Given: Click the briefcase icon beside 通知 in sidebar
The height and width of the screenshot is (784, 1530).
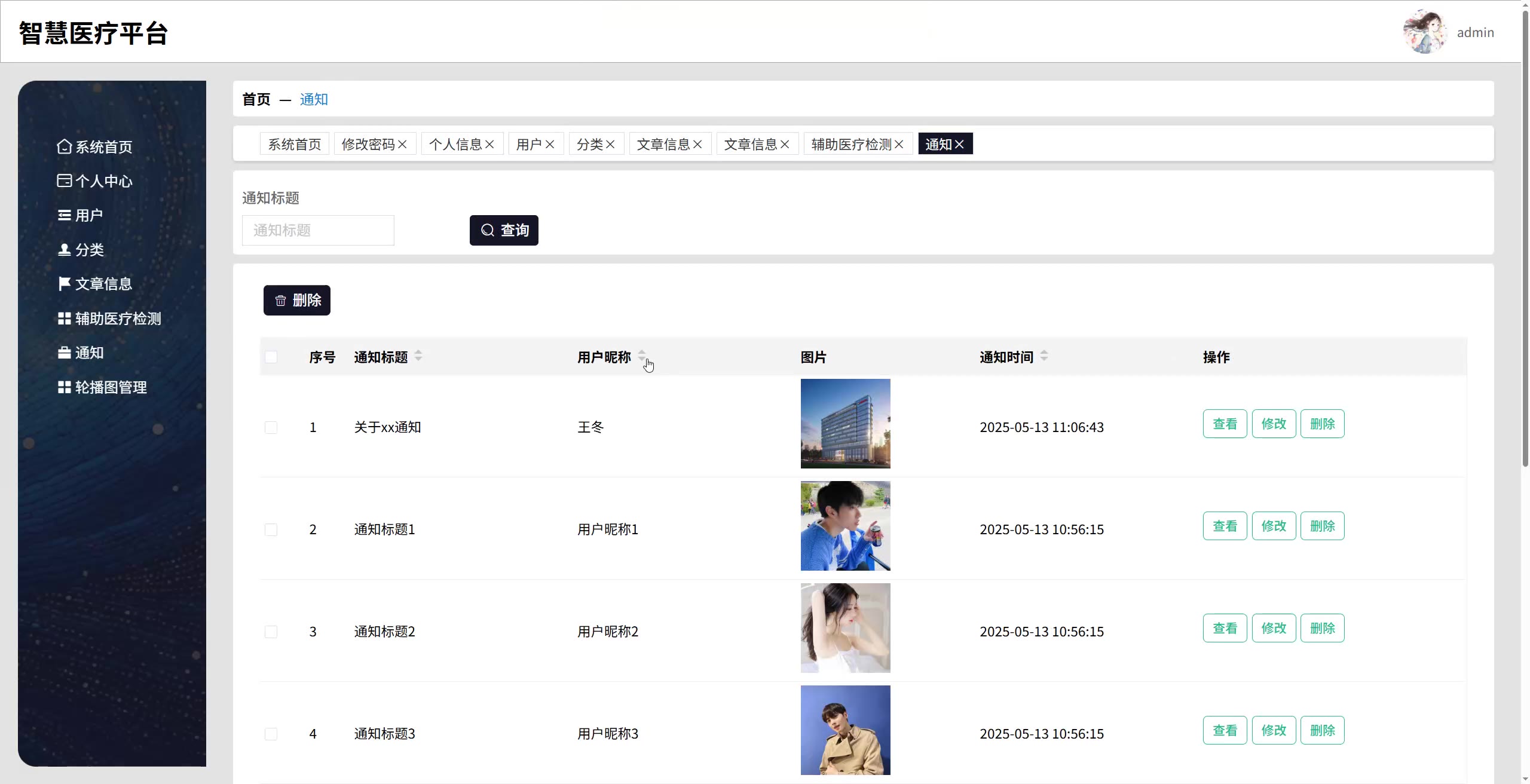Looking at the screenshot, I should point(64,353).
